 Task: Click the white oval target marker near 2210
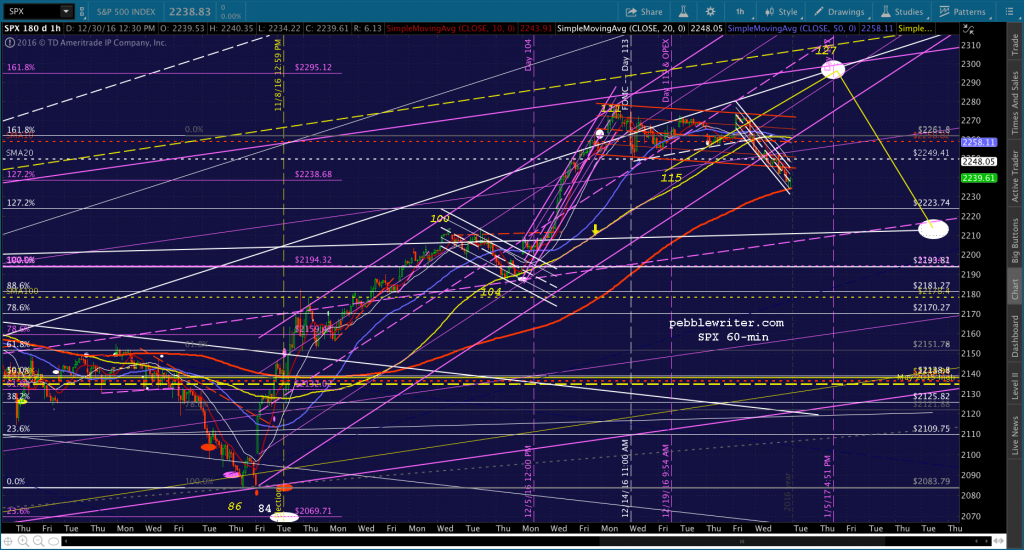point(933,229)
